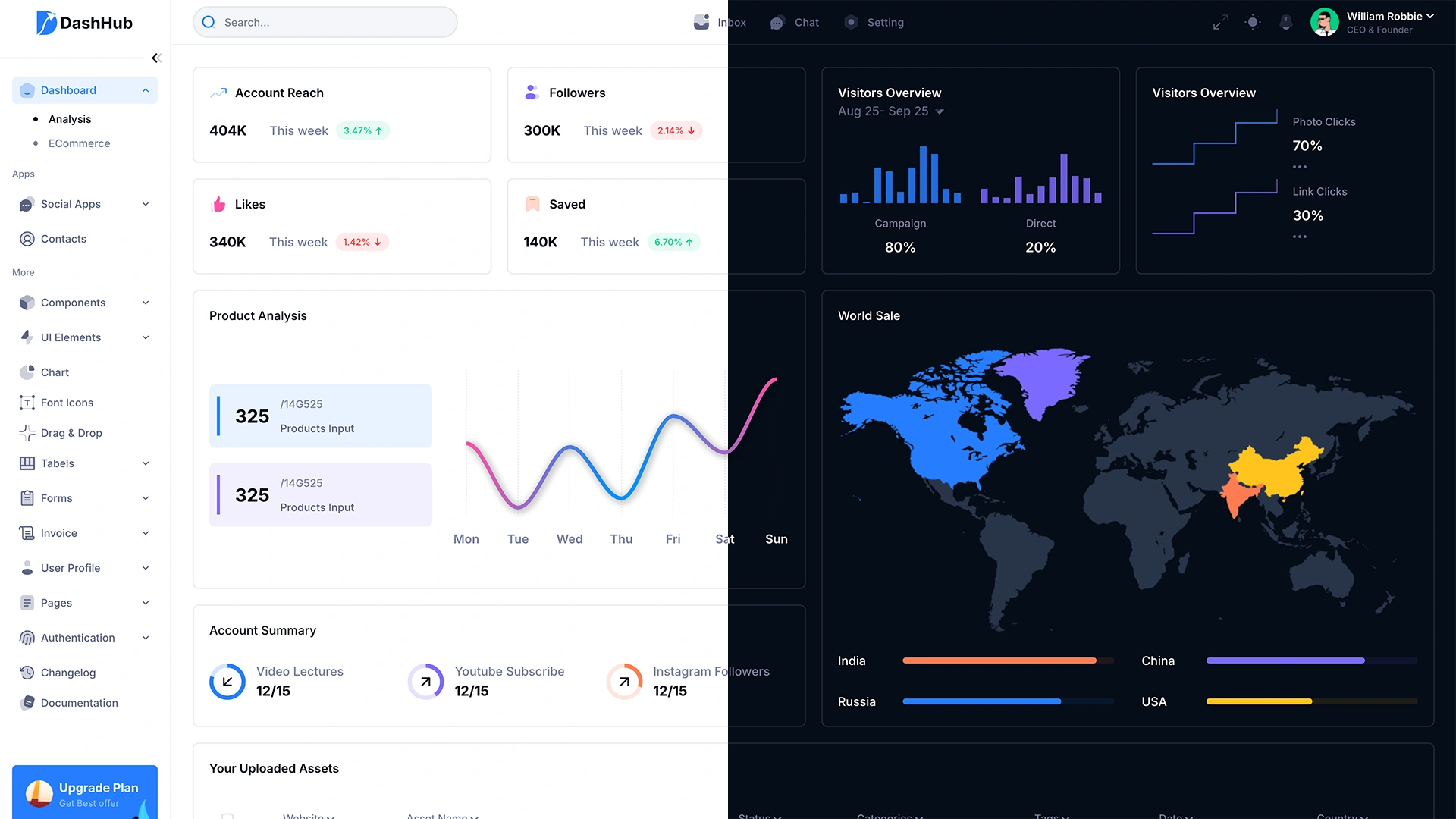Click William Robbie's avatar

(1325, 23)
